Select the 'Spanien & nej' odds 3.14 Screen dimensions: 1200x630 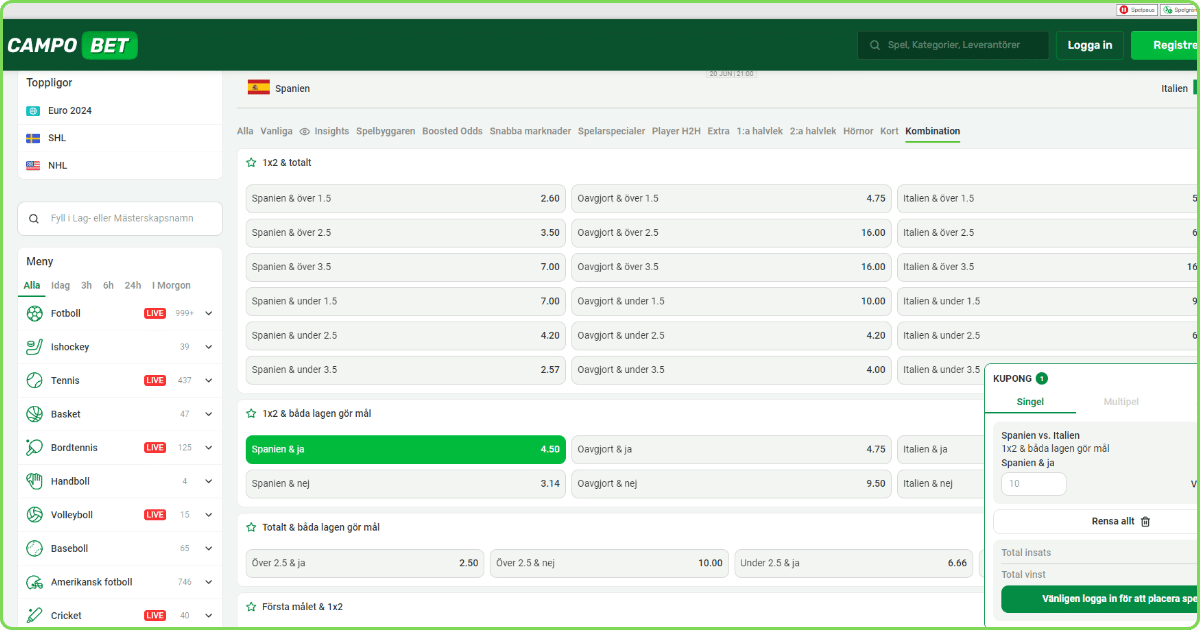(406, 484)
